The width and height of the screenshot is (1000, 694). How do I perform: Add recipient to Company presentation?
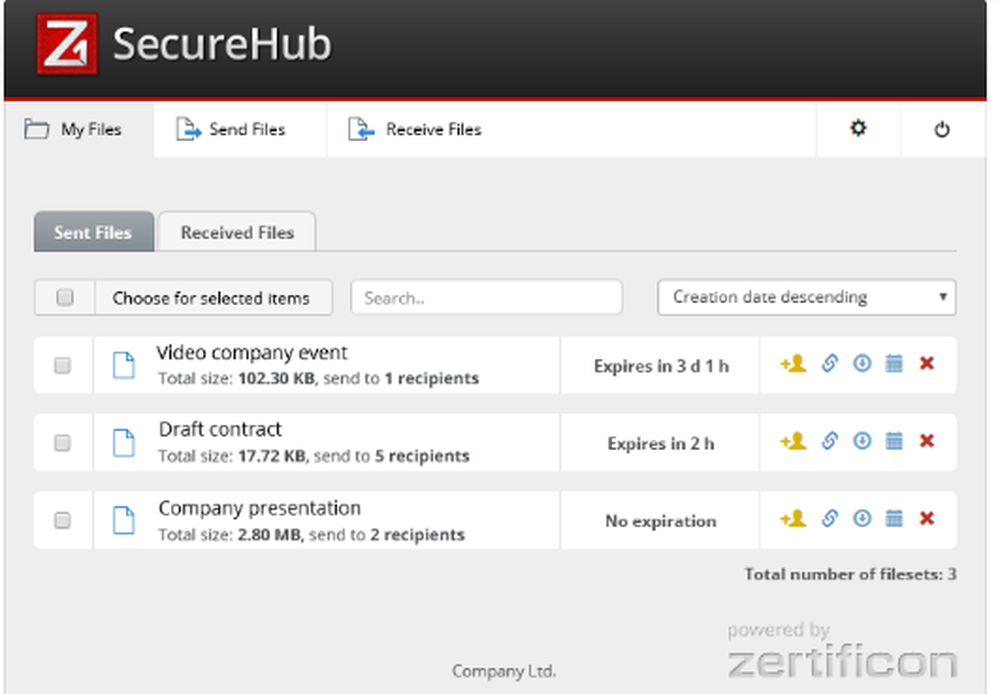click(793, 519)
